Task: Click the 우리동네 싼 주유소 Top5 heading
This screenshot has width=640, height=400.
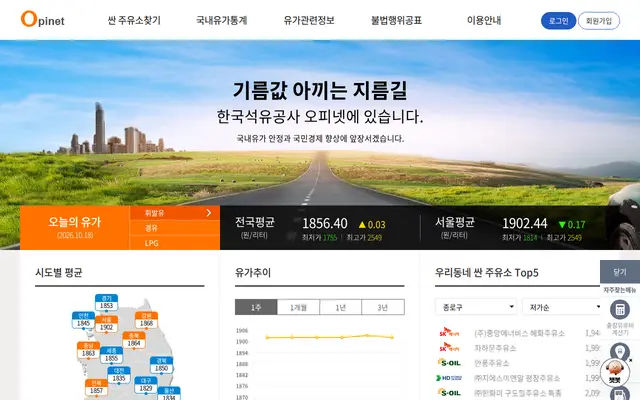Action: pos(487,272)
